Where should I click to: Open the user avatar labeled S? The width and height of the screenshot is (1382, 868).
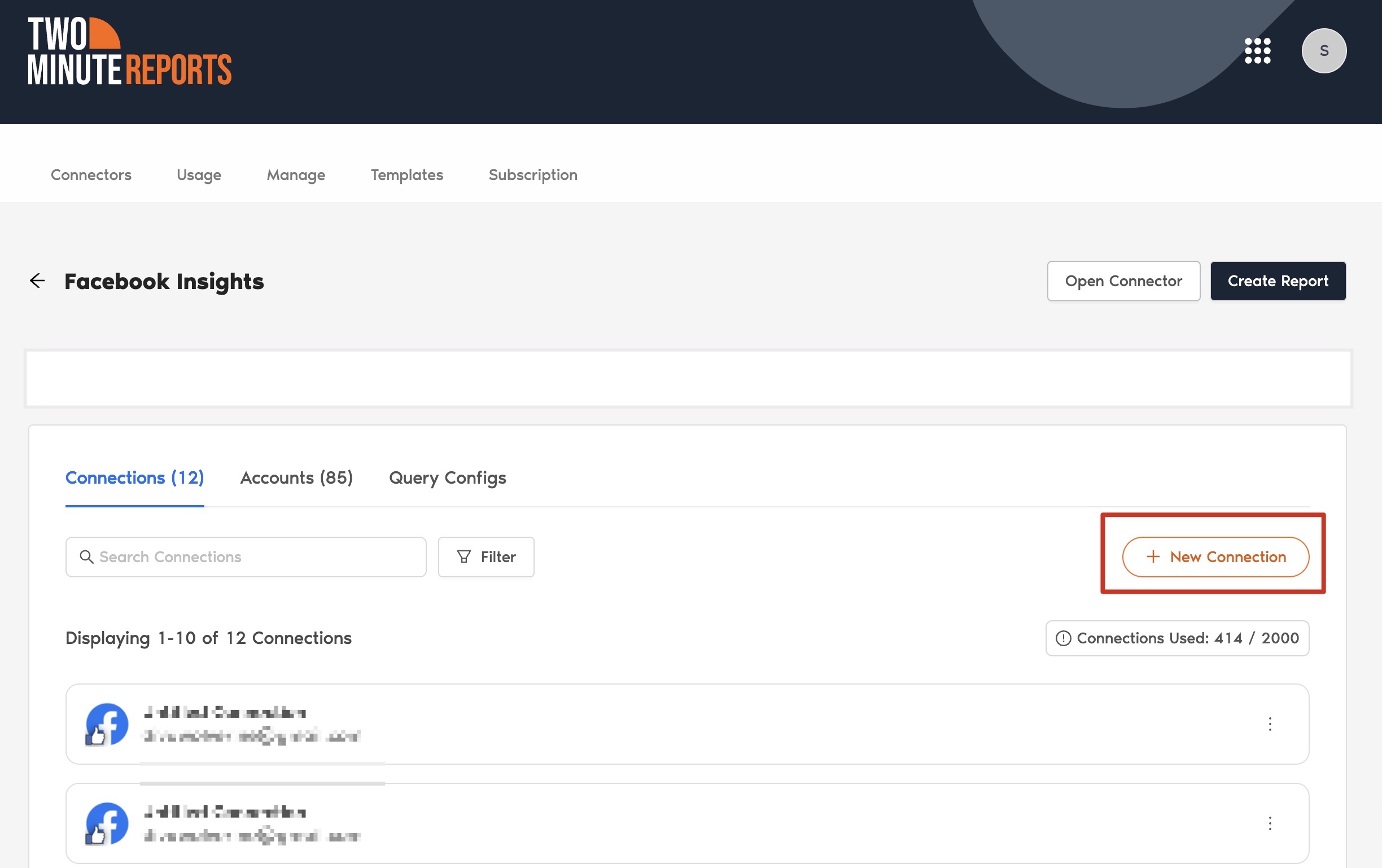pyautogui.click(x=1324, y=50)
